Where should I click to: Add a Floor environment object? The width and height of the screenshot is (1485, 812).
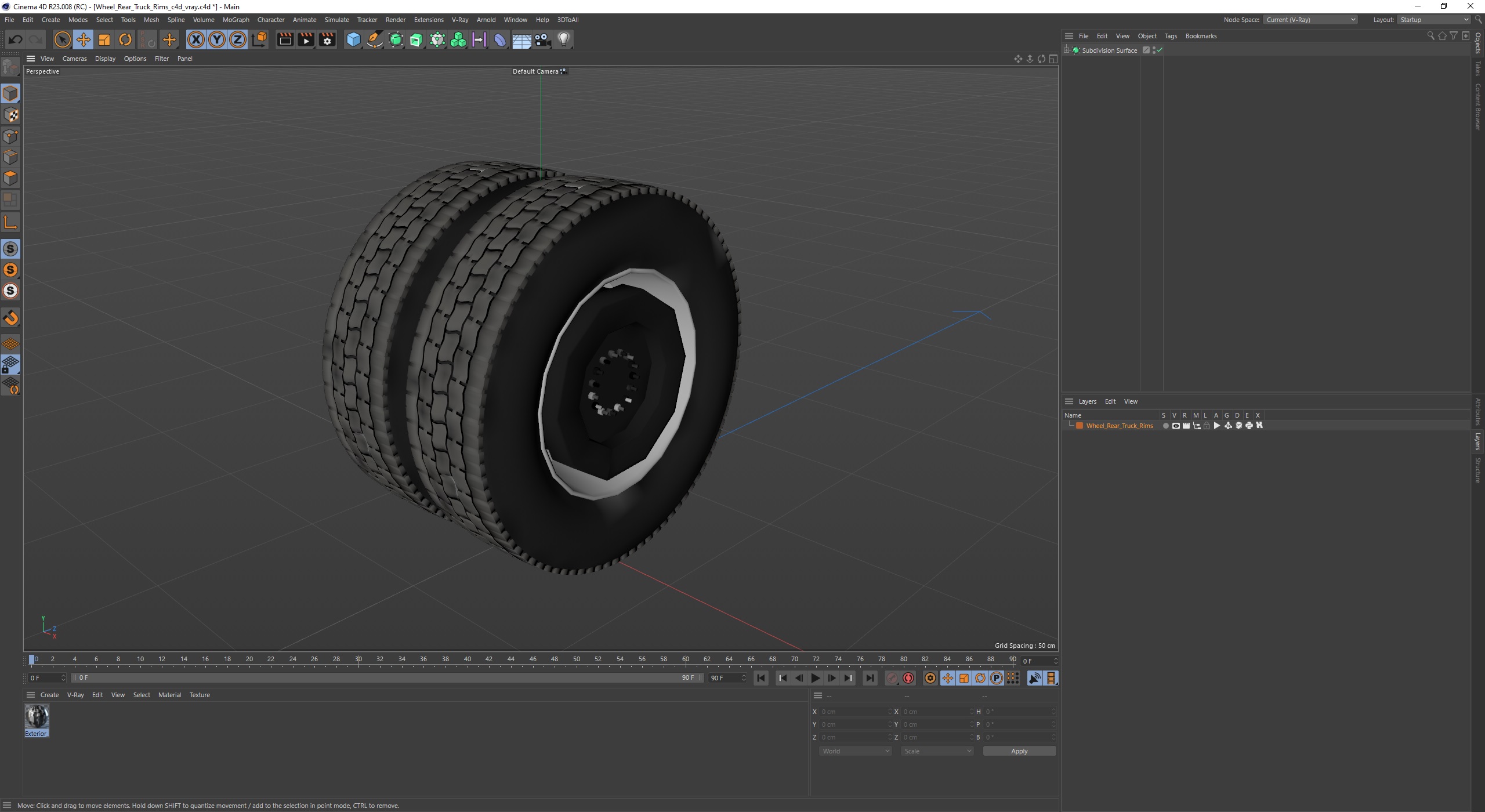coord(521,39)
